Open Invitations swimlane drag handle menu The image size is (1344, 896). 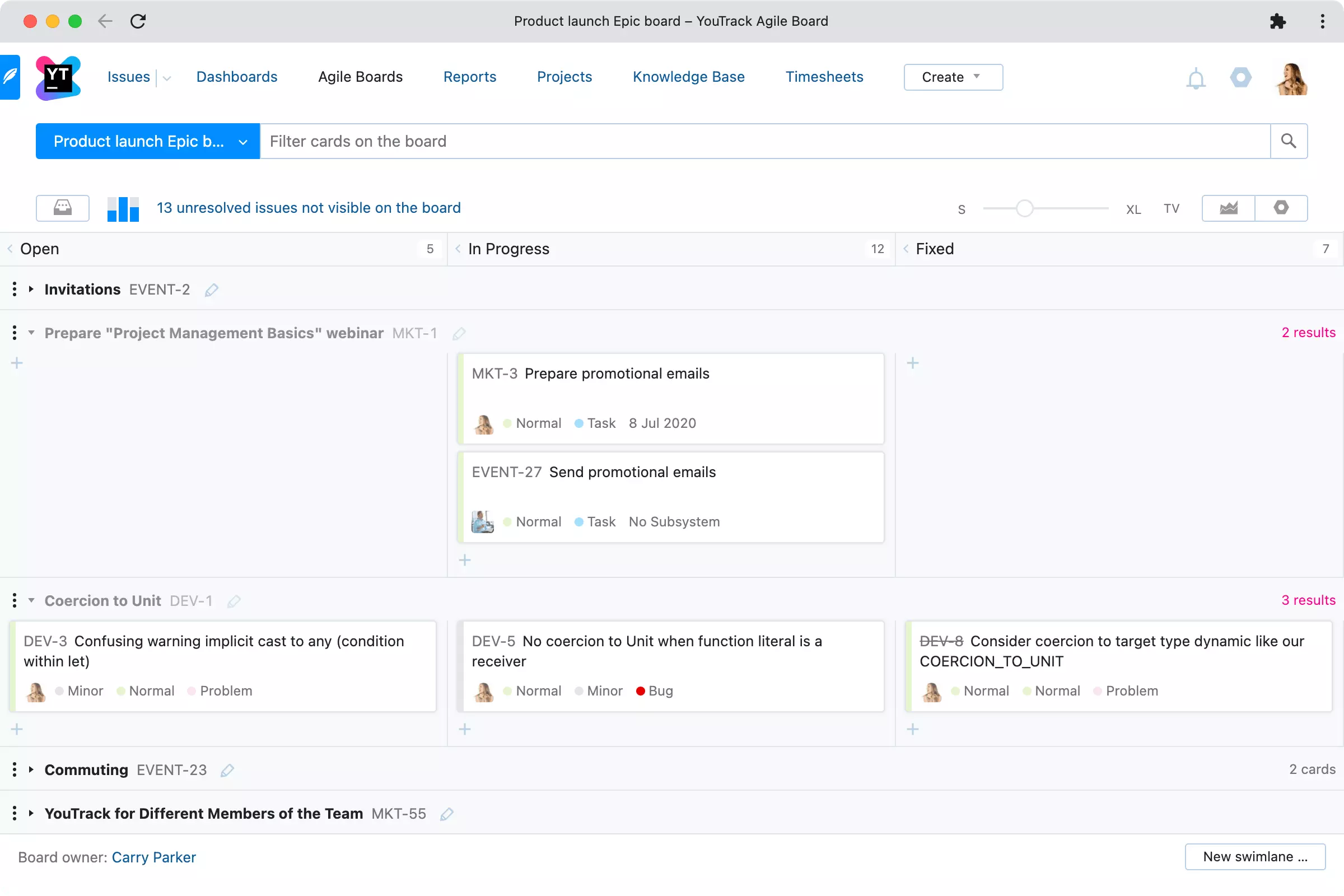tap(15, 289)
